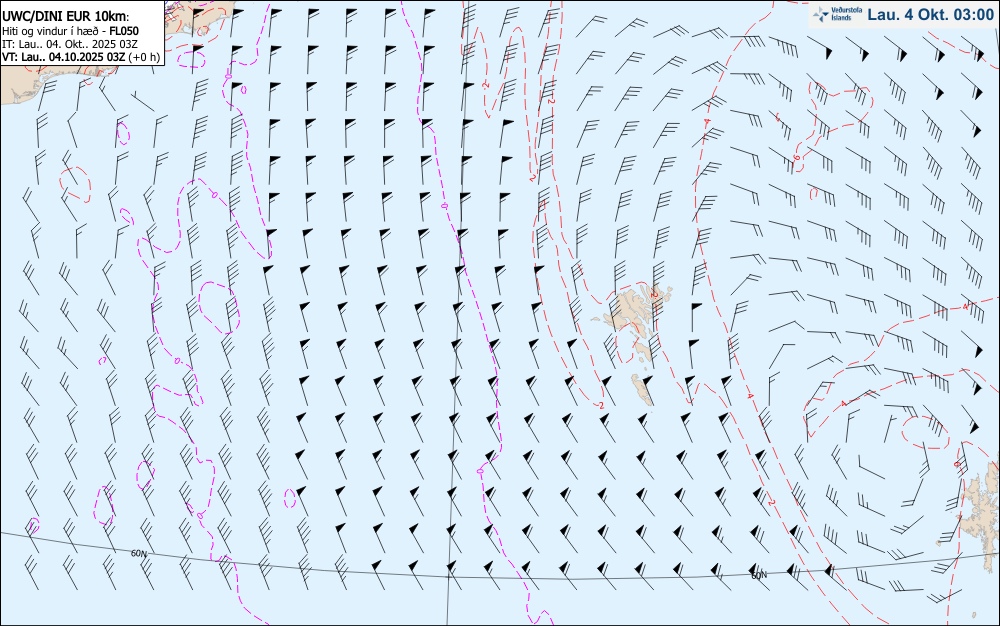Select the "Lau. 4 Okt. 03:00" timestamp

pos(930,15)
